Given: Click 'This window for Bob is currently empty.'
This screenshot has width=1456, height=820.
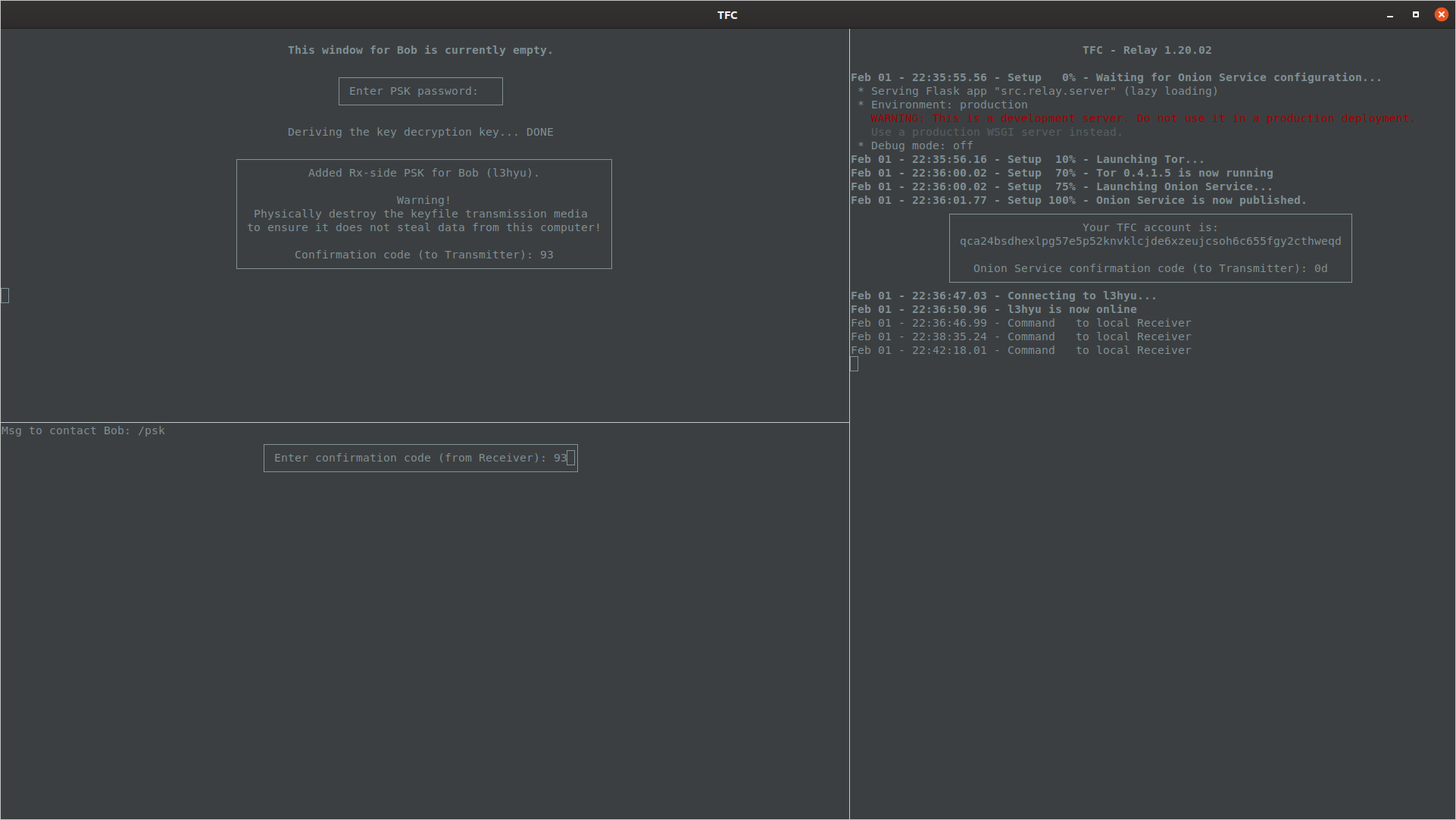Looking at the screenshot, I should 420,50.
